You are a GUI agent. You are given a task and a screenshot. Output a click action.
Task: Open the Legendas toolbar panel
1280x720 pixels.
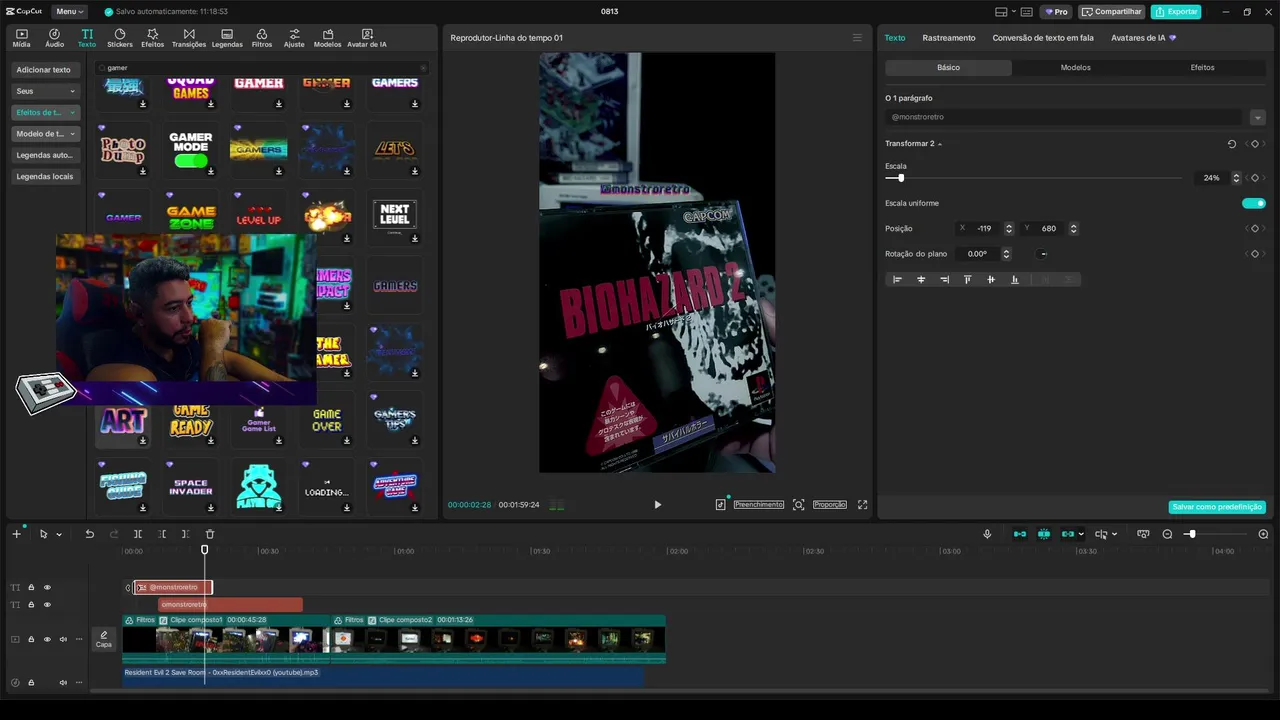point(227,38)
